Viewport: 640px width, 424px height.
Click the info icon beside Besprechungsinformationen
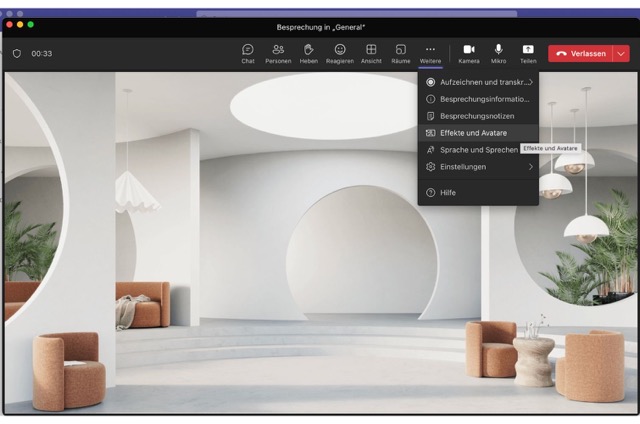point(430,99)
